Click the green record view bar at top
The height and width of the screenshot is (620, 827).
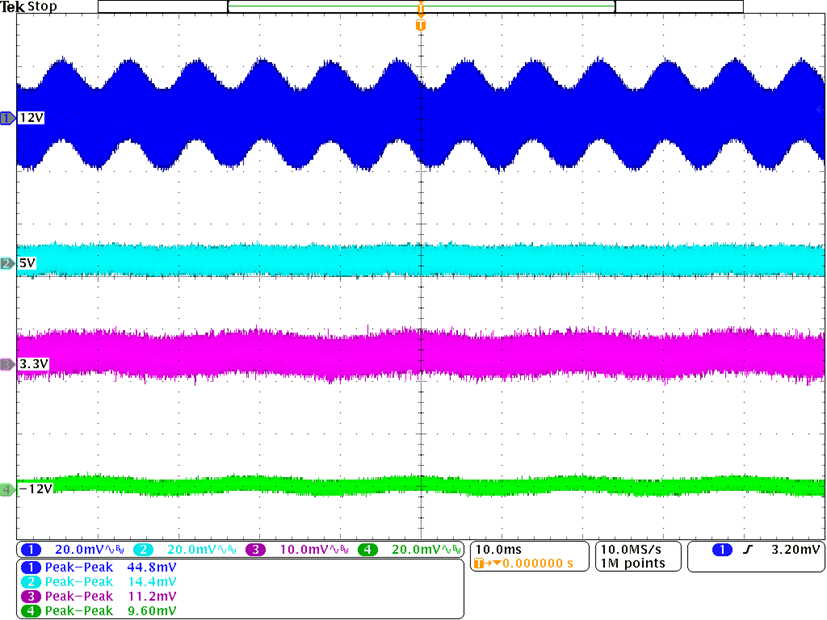click(421, 7)
